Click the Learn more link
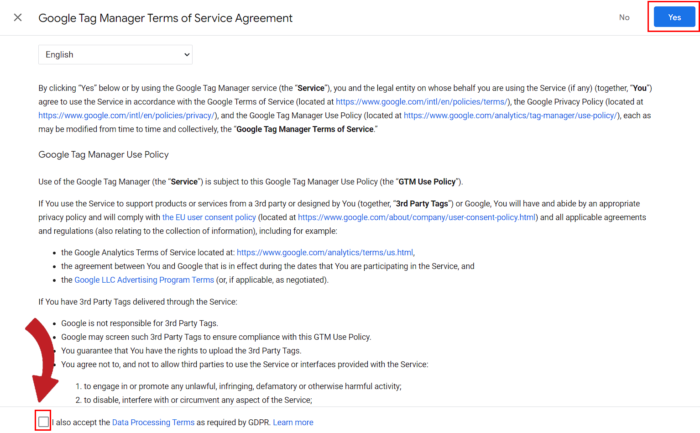Image resolution: width=700 pixels, height=433 pixels. 293,422
